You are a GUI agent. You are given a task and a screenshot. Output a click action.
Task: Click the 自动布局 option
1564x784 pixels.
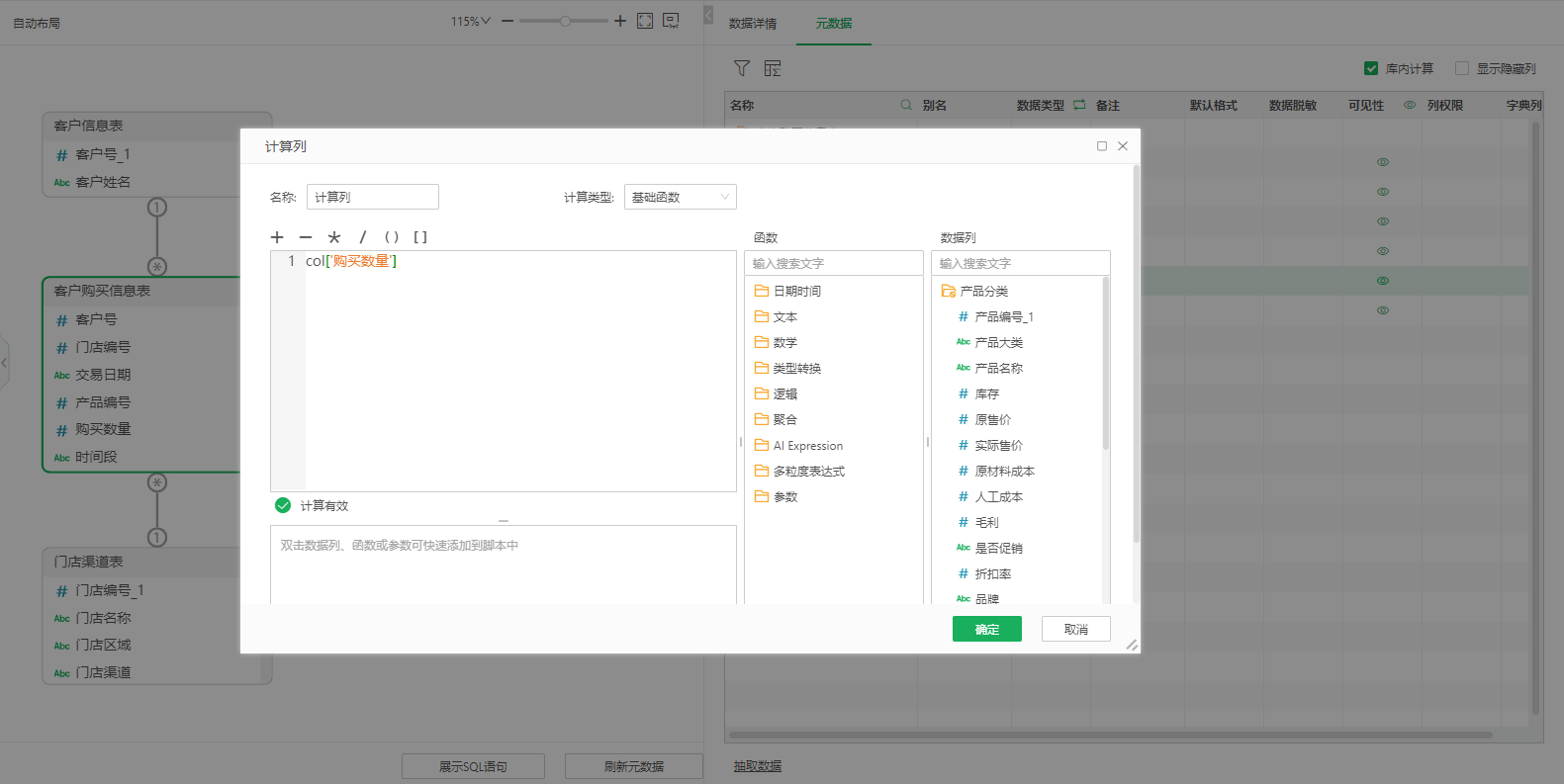point(37,23)
